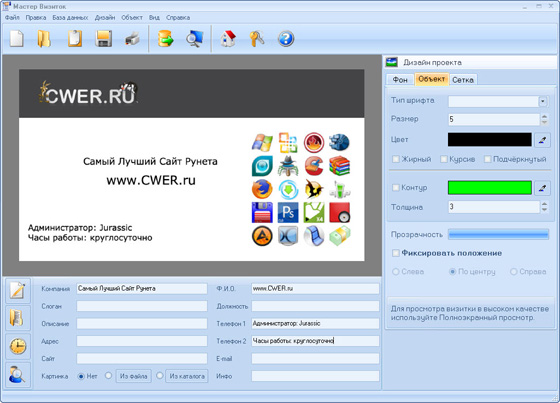Open project with the folder toolbar icon
Screen dimensions: 560x403
point(44,39)
